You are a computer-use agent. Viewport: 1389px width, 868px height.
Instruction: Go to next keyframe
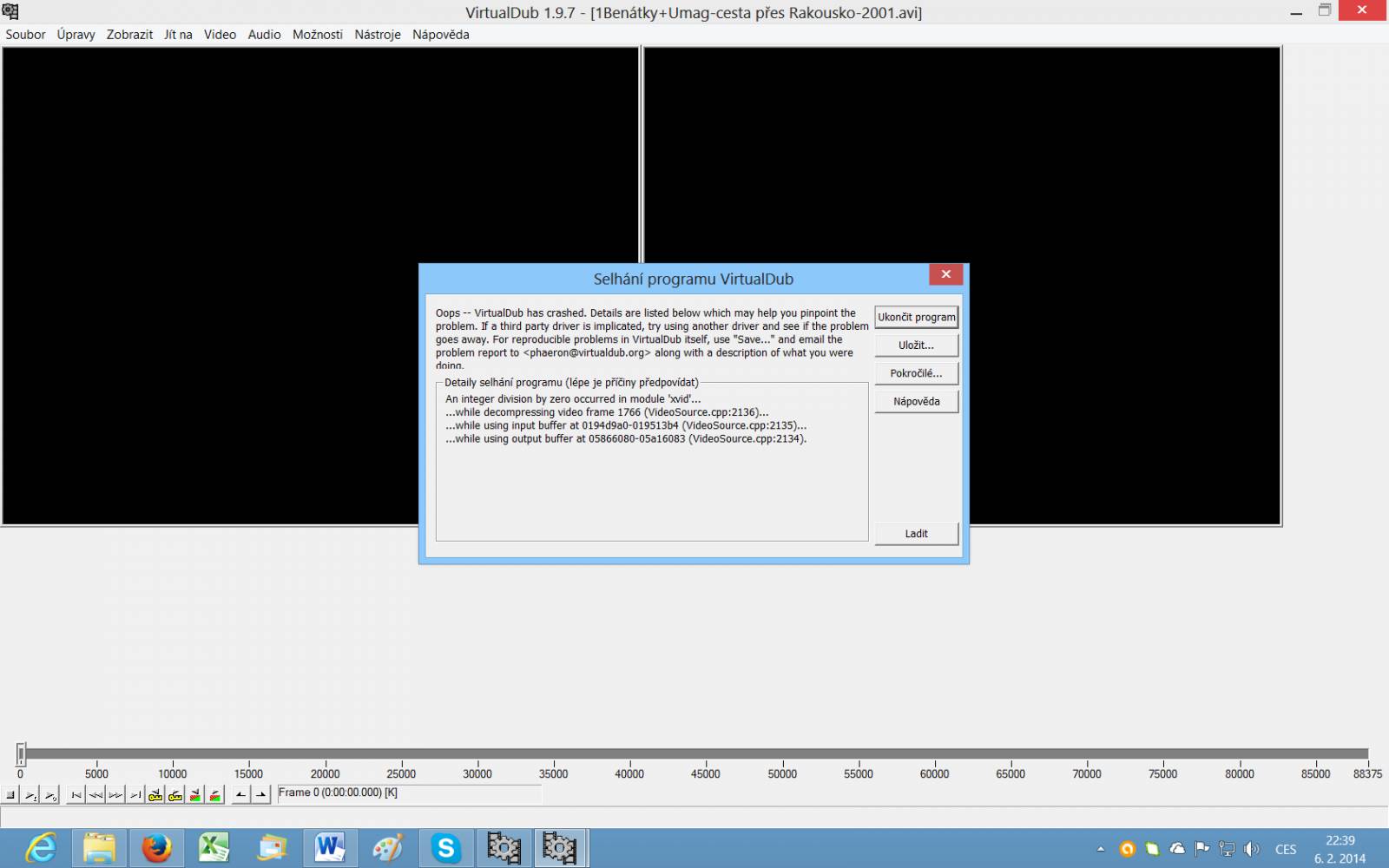point(175,794)
